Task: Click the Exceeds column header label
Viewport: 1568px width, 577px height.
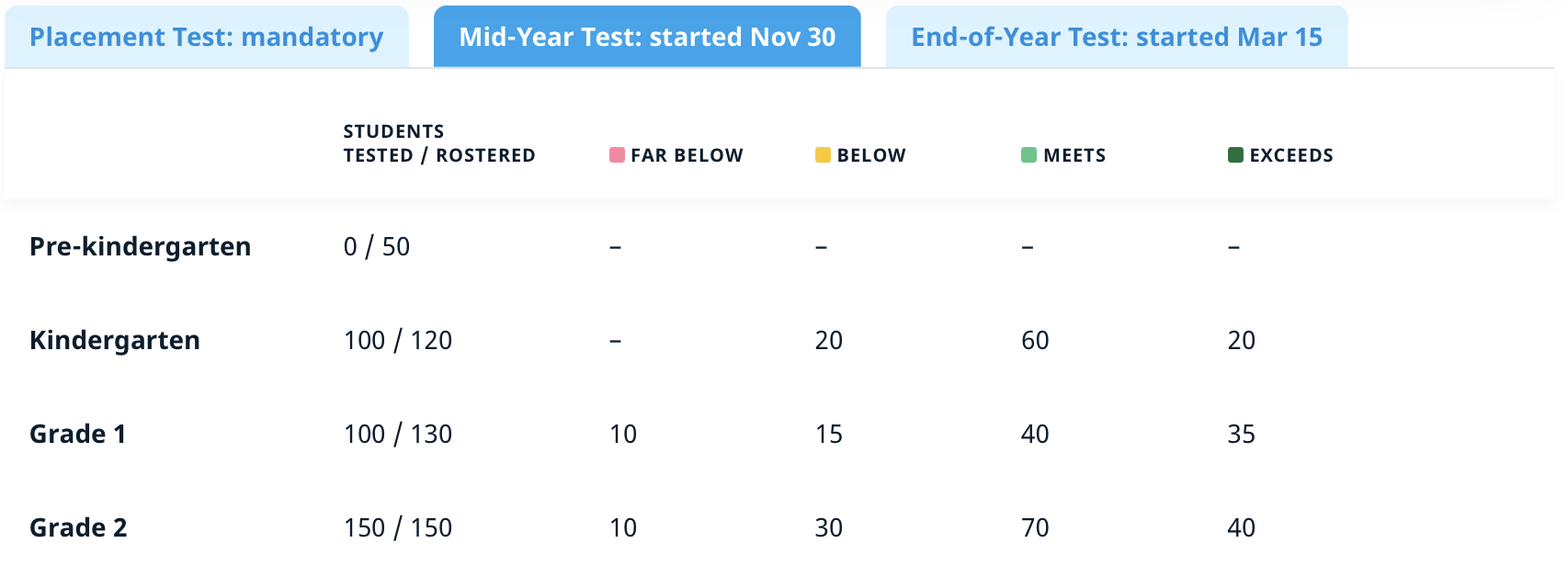Action: point(1290,155)
